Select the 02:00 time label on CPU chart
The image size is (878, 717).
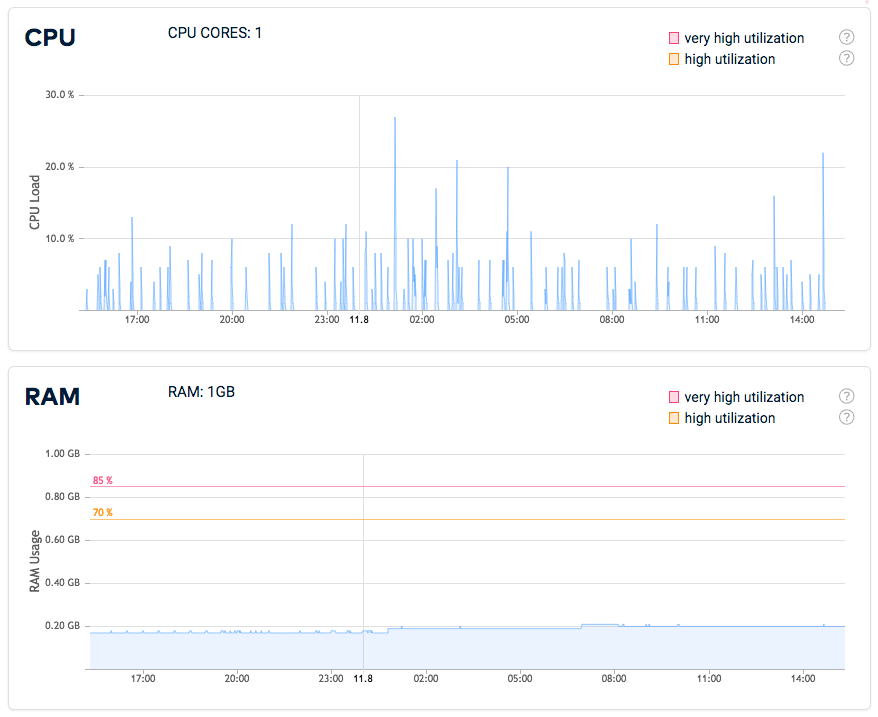[x=421, y=320]
